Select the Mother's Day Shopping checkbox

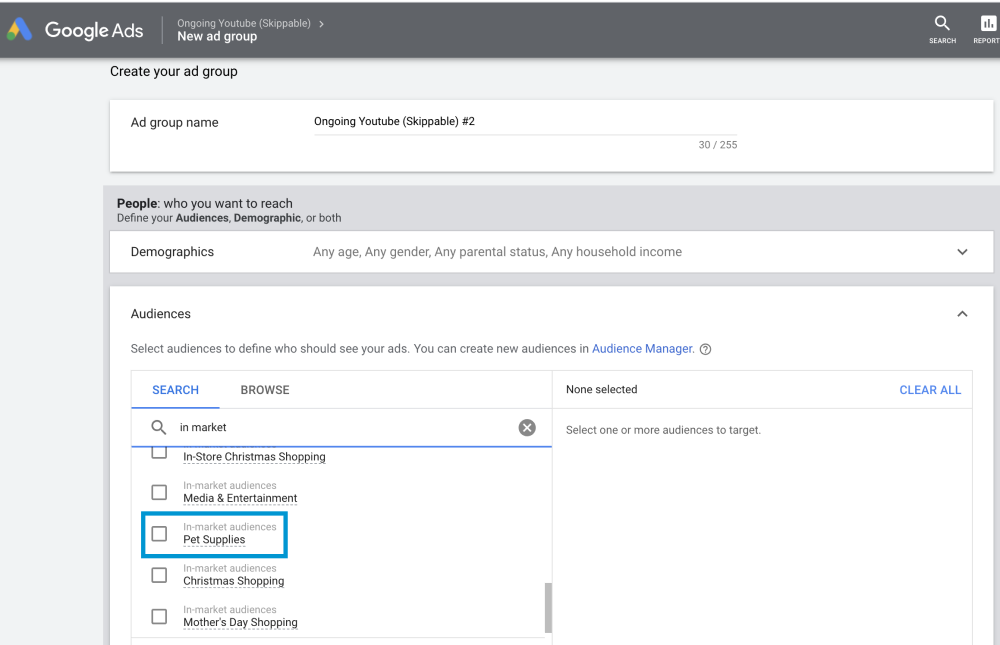pyautogui.click(x=159, y=616)
